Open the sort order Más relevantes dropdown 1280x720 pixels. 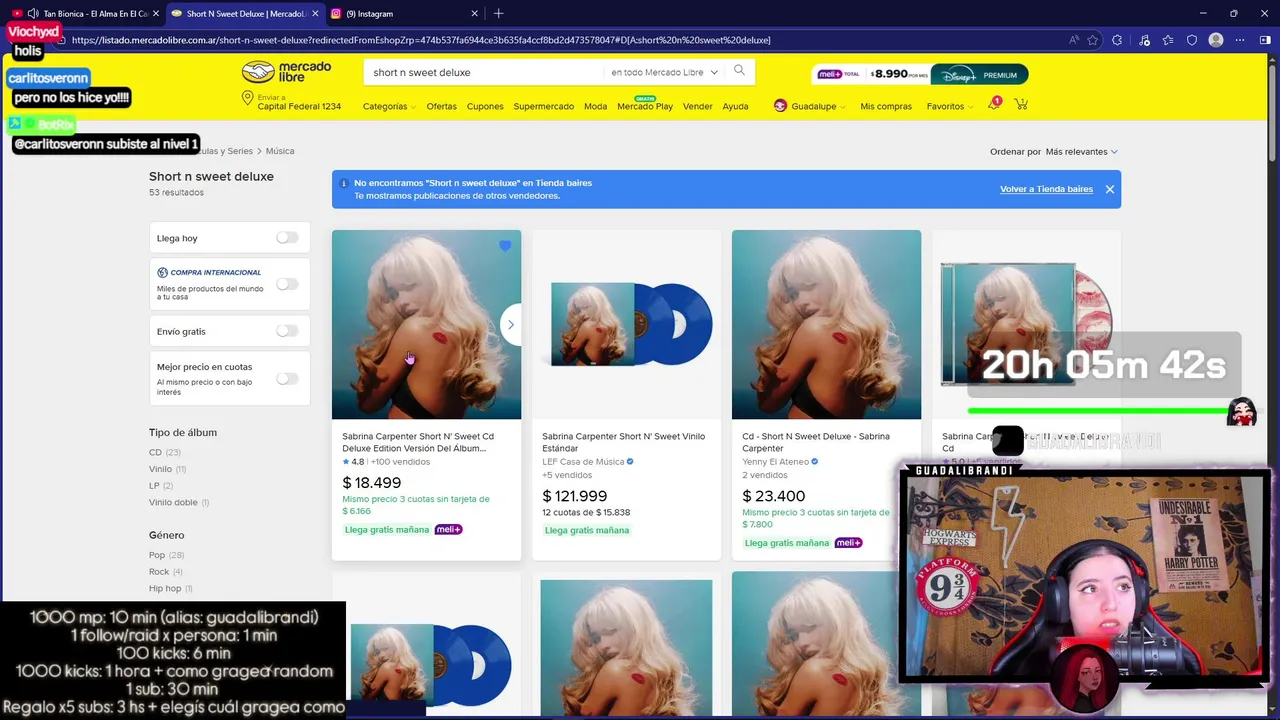point(1081,152)
